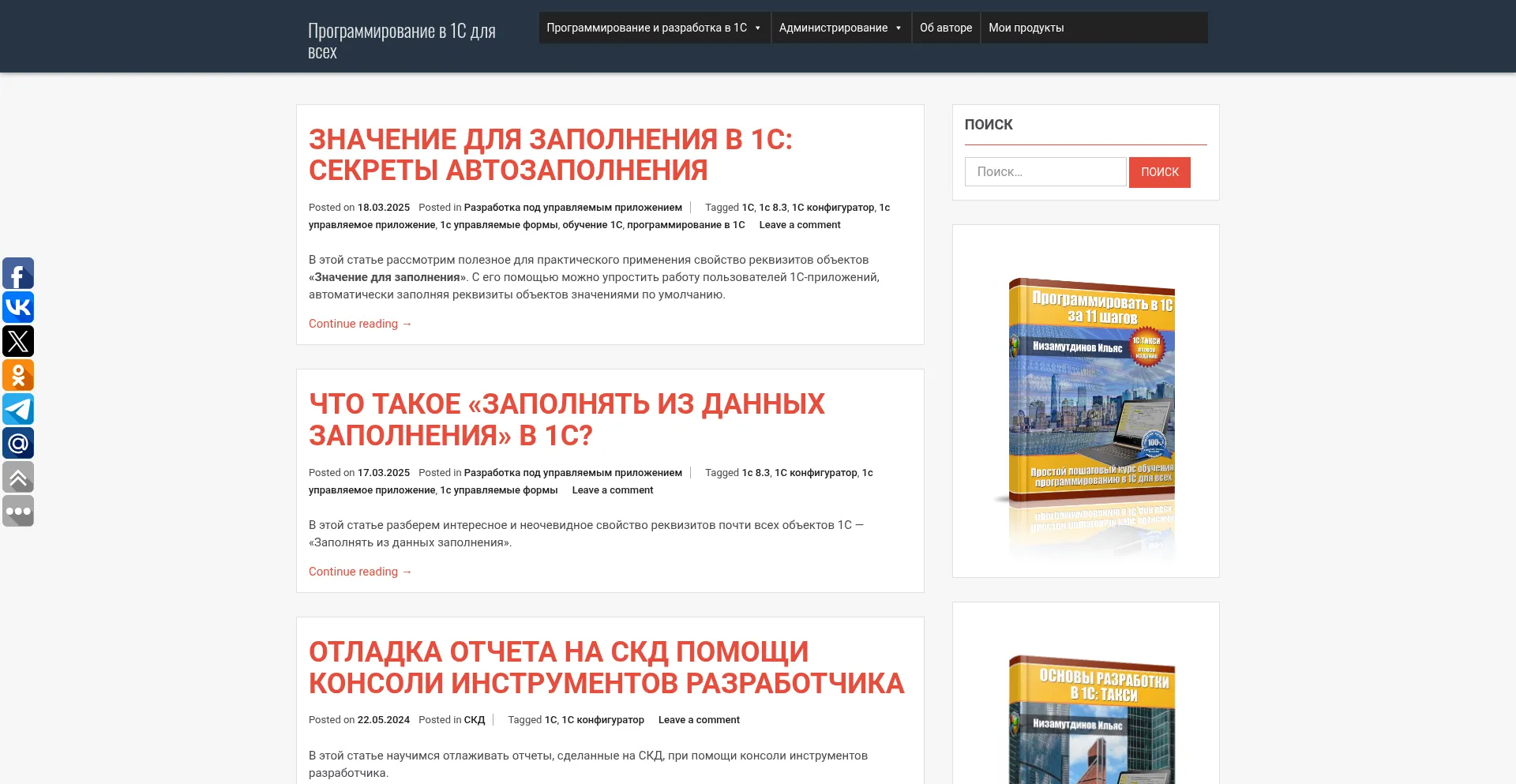Open more share options three-dots icon
1516x784 pixels.
pos(18,511)
